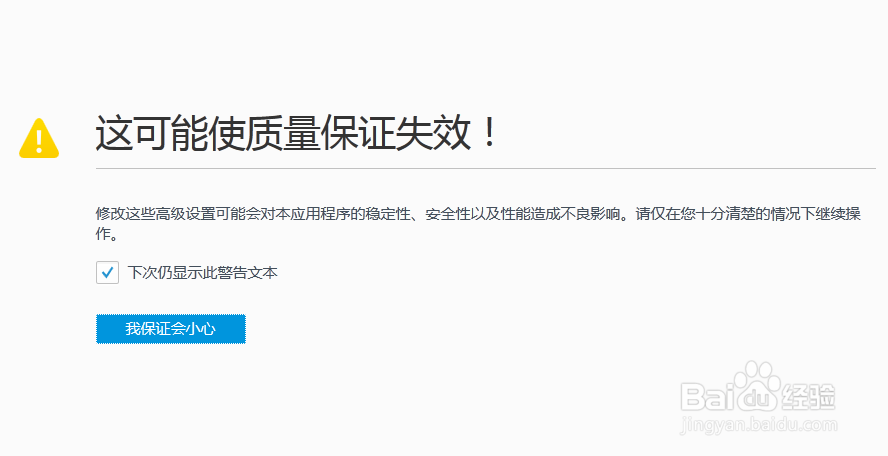The image size is (888, 456).
Task: Click the 这可能使质量保证失效 heading text
Action: point(283,133)
